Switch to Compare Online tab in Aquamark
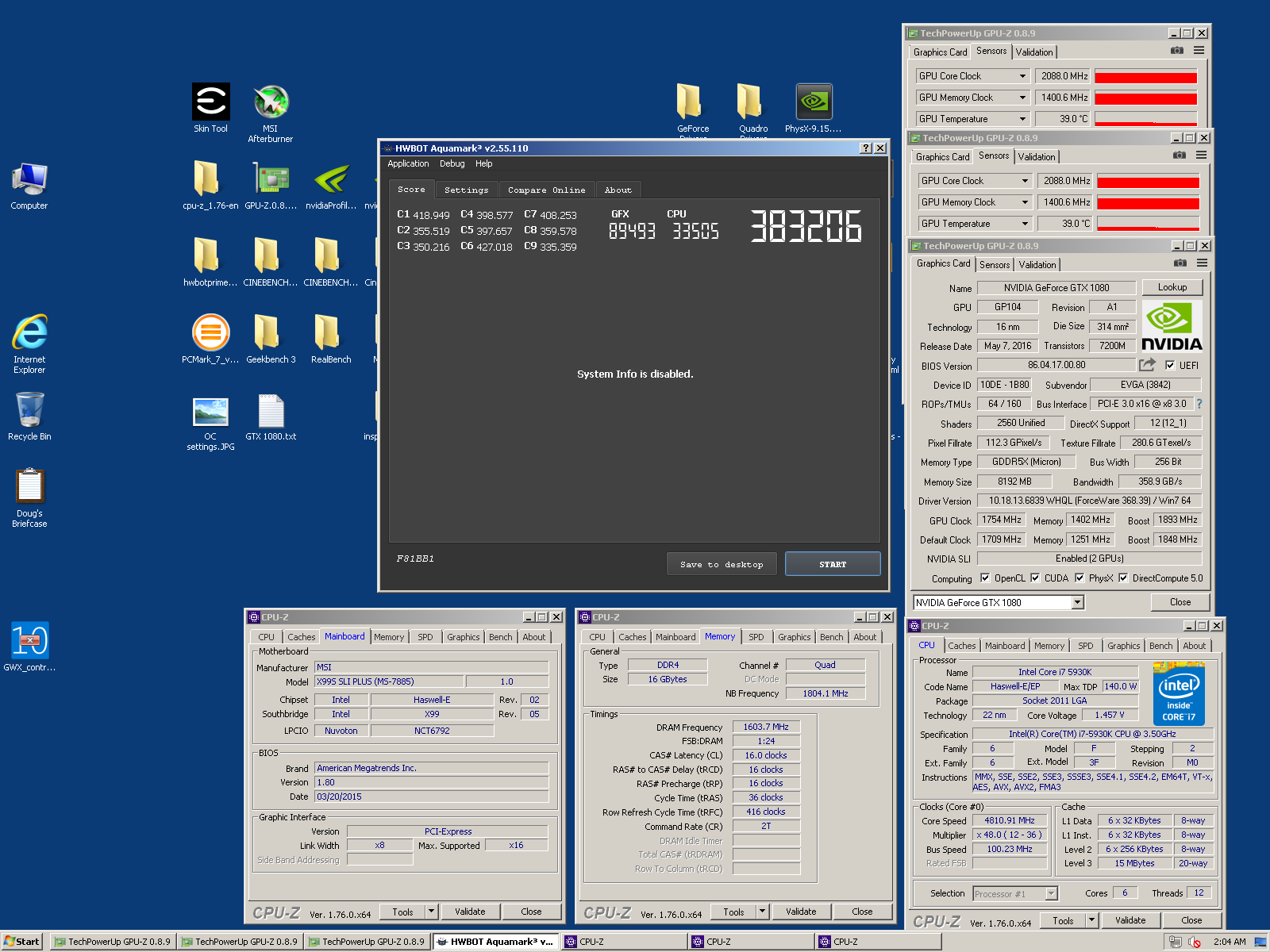Image resolution: width=1270 pixels, height=952 pixels. [x=547, y=190]
